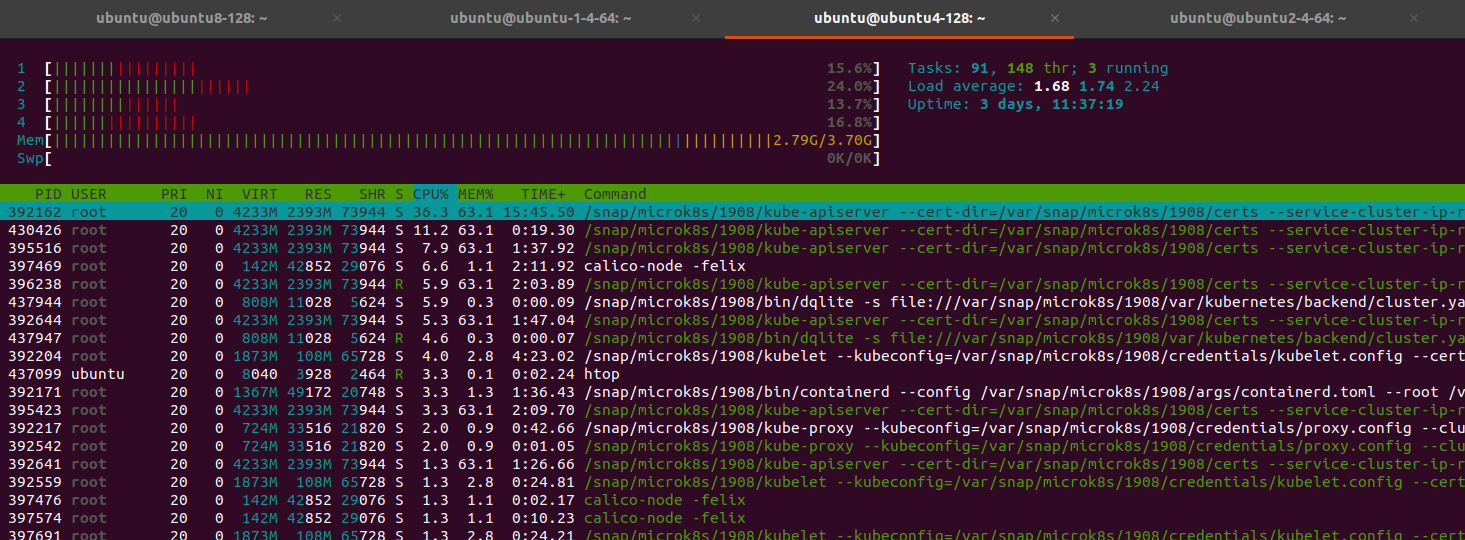Viewport: 1465px width, 540px height.
Task: Click the Load average line
Action: tap(1034, 86)
